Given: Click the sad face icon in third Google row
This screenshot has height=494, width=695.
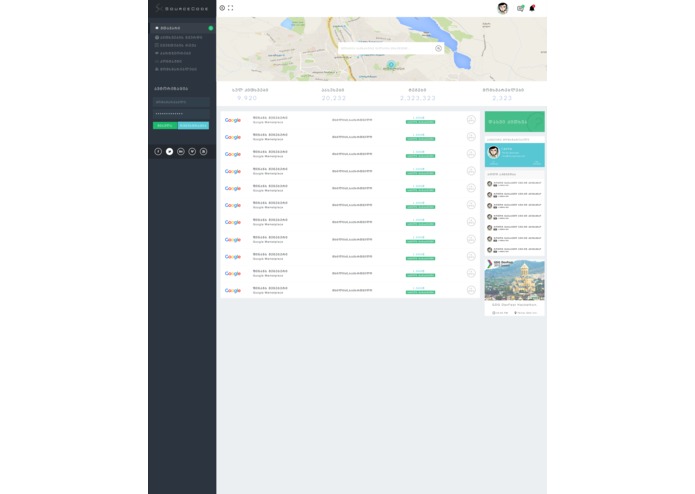Looking at the screenshot, I should coord(471,154).
